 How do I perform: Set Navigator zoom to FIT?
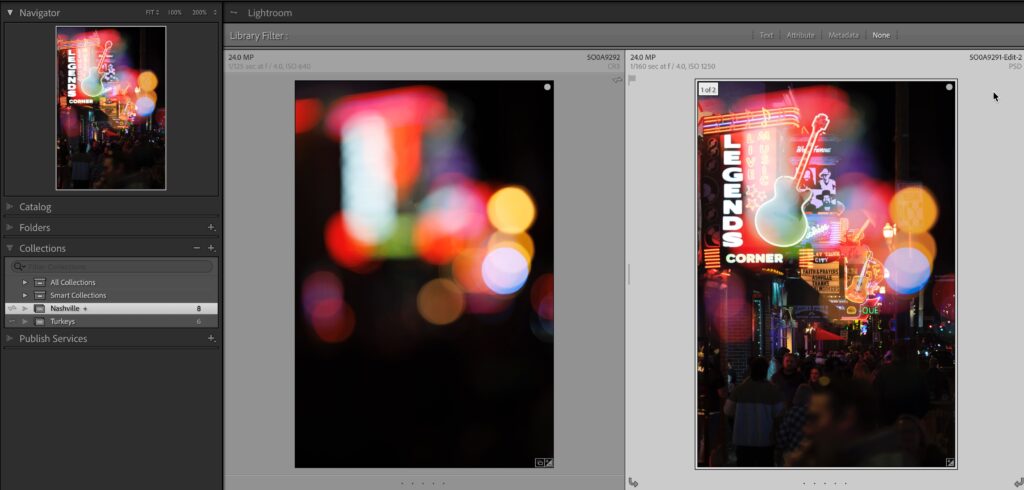click(152, 12)
